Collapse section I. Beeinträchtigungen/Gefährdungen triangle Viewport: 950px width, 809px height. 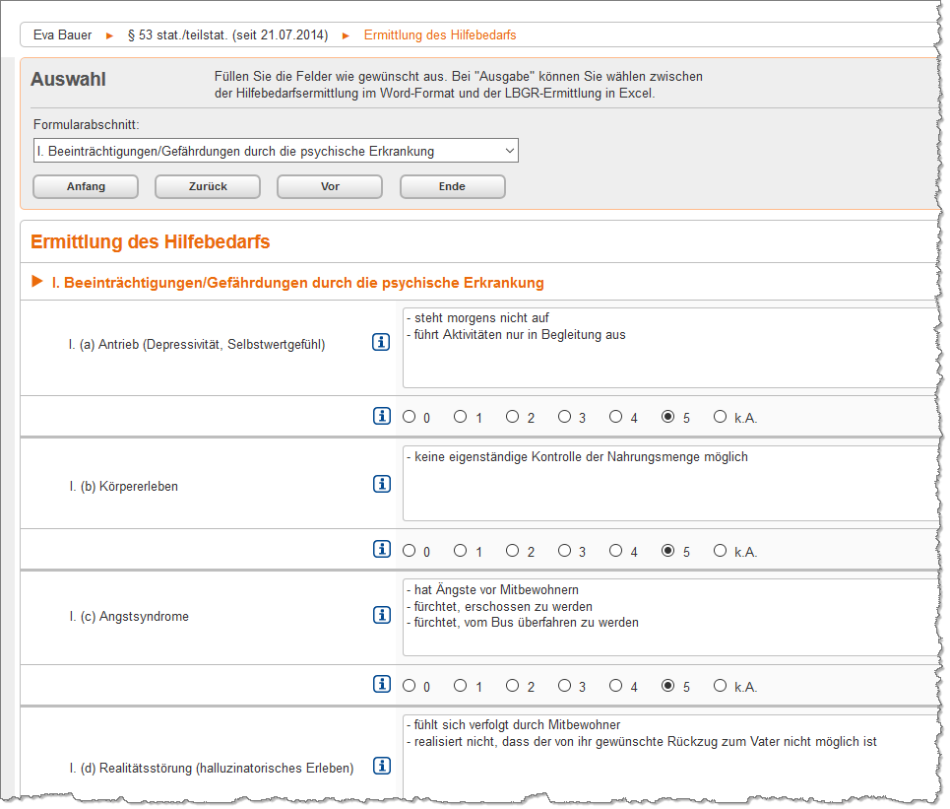[x=38, y=282]
